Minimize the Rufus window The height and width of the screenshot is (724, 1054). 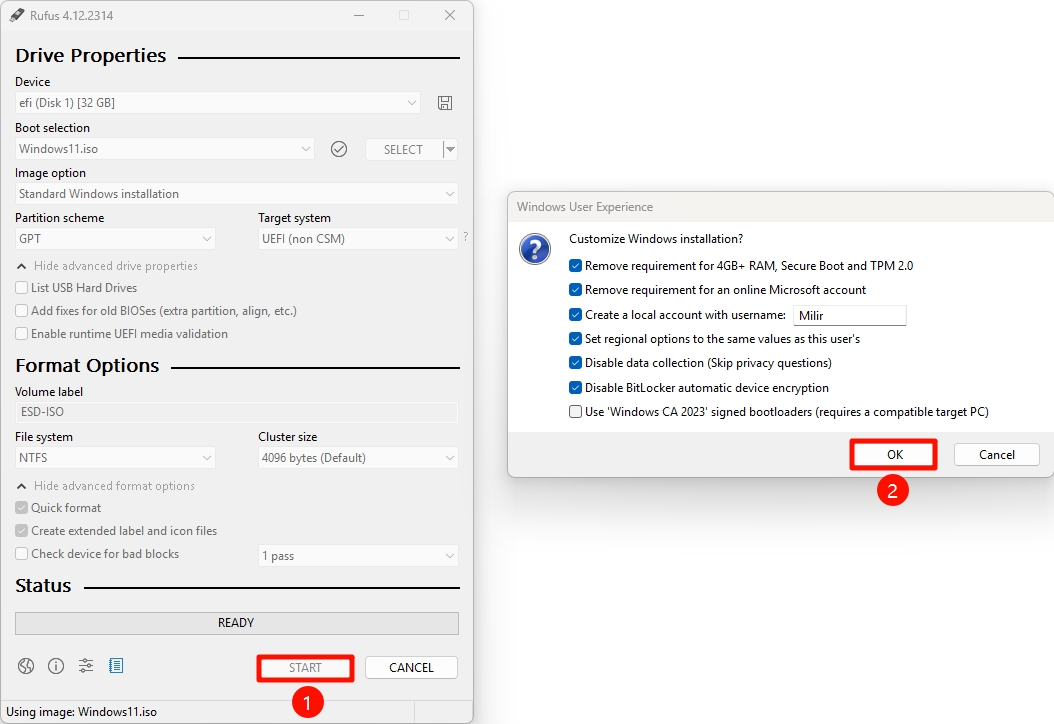(360, 15)
